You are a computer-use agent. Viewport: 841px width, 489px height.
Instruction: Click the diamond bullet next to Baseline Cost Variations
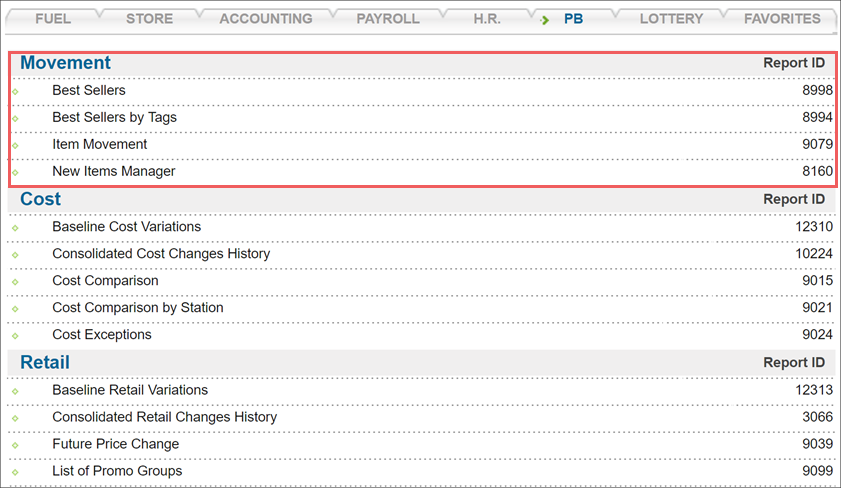[x=15, y=228]
